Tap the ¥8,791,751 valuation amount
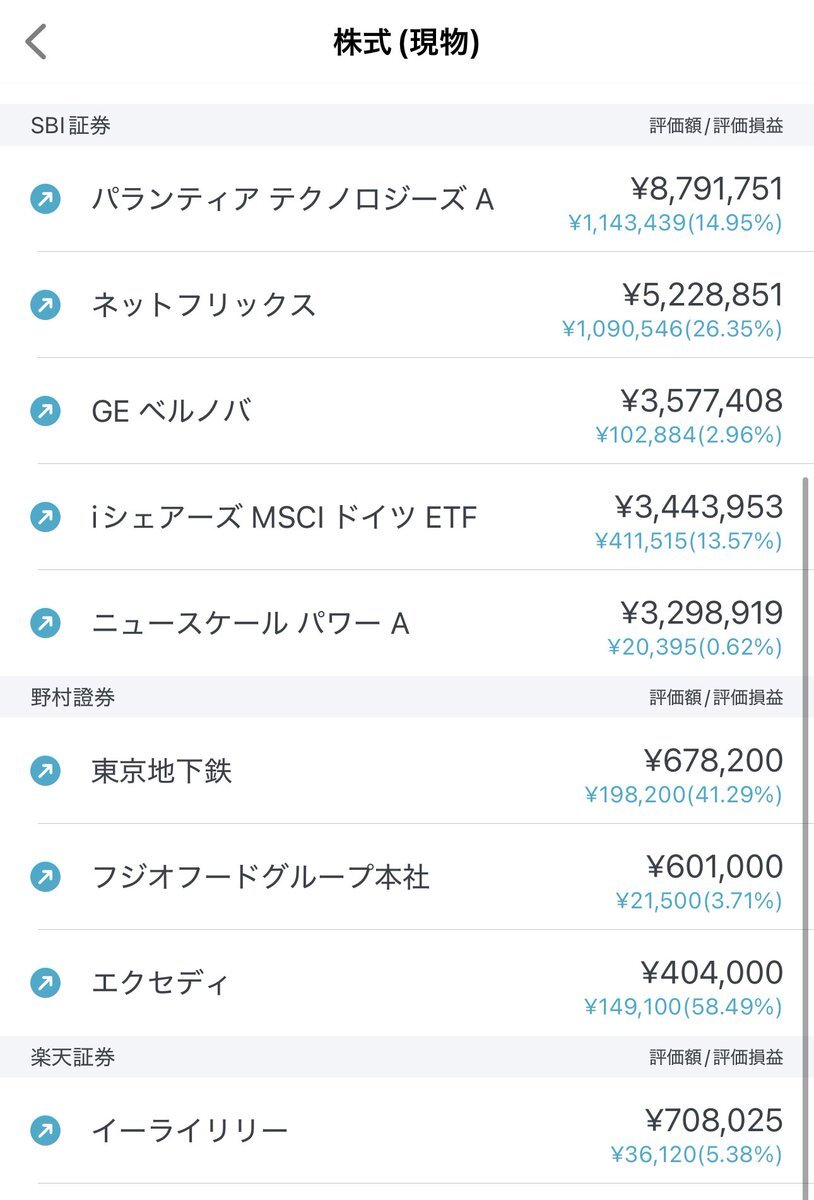 pos(707,189)
